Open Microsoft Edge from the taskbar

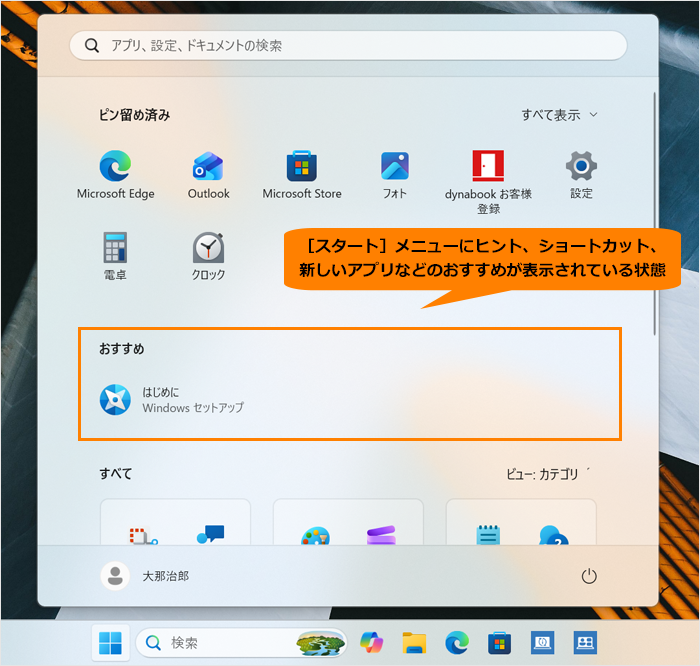(457, 643)
